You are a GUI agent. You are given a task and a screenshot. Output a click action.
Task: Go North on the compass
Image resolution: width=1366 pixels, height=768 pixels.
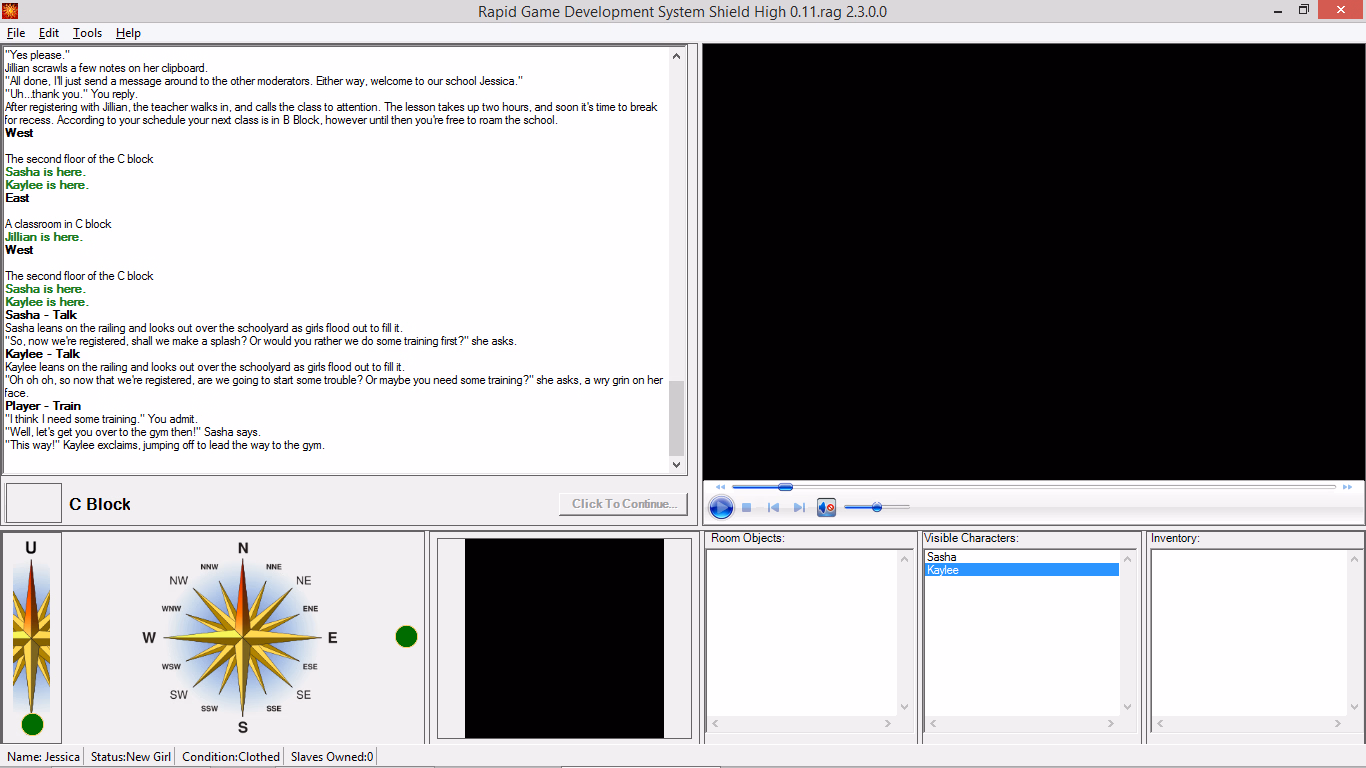click(x=243, y=548)
